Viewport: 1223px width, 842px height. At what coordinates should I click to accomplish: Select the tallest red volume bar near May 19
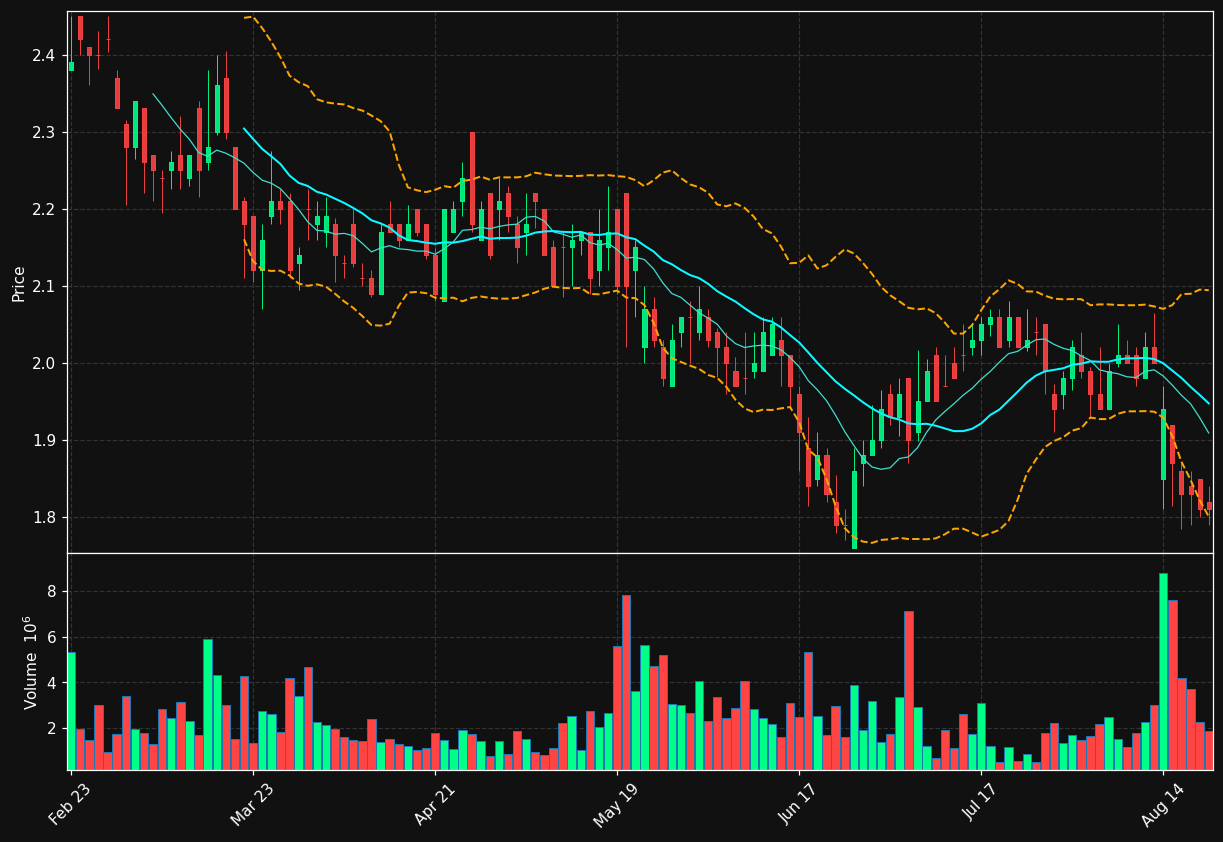click(x=626, y=682)
